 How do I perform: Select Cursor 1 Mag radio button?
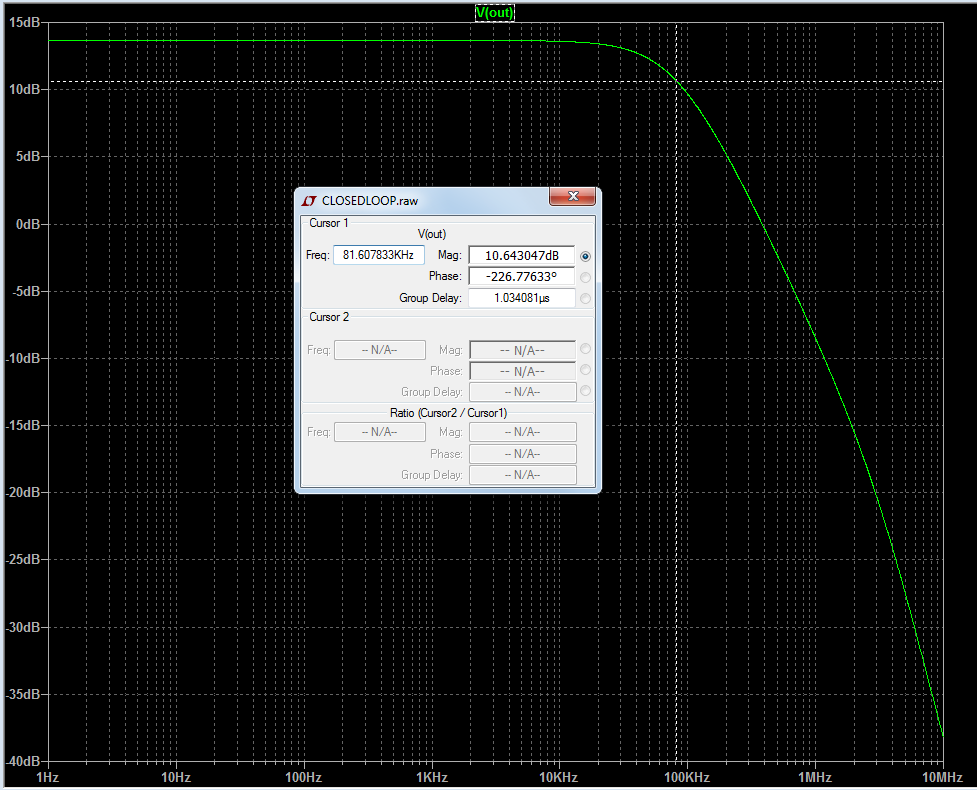click(x=585, y=256)
